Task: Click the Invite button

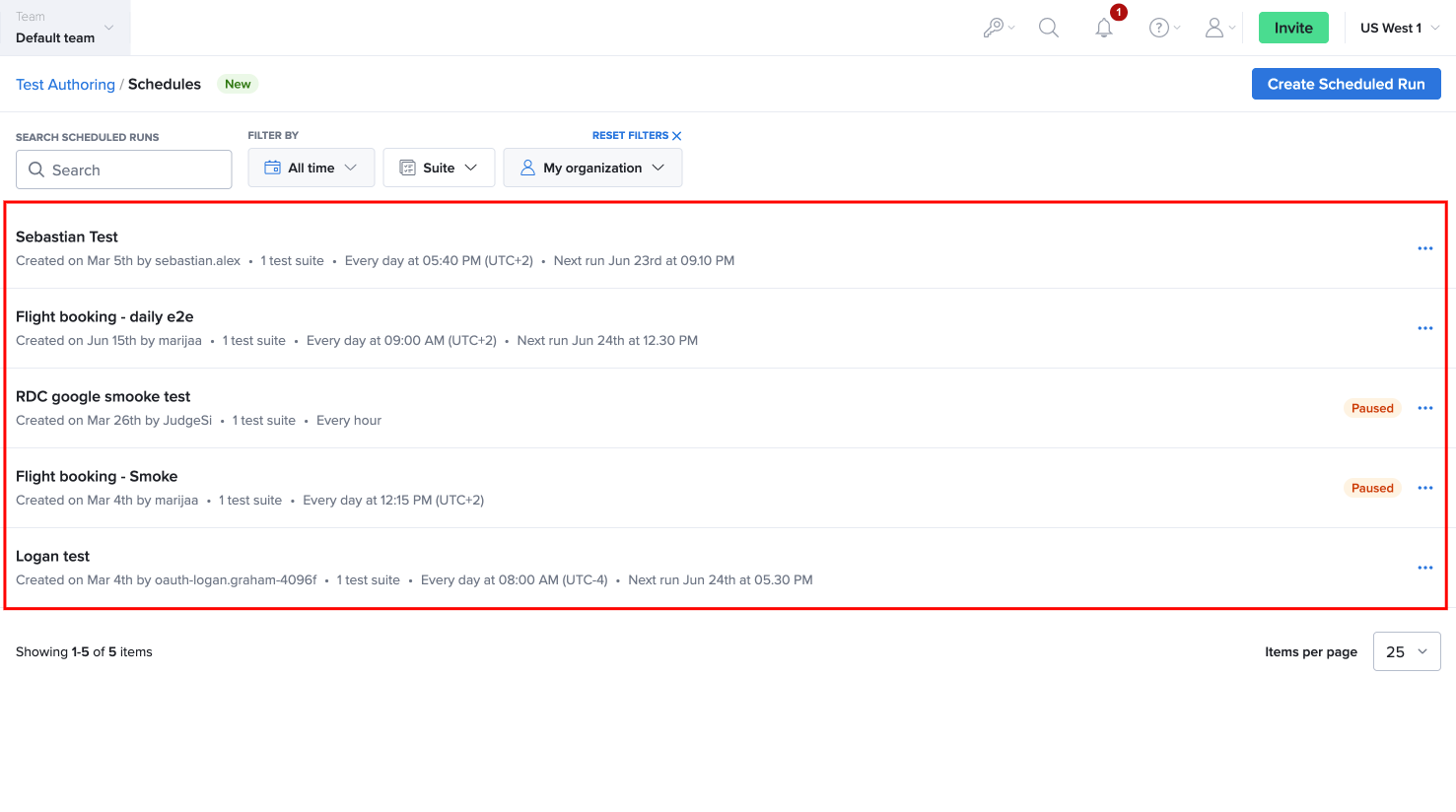Action: (1293, 28)
